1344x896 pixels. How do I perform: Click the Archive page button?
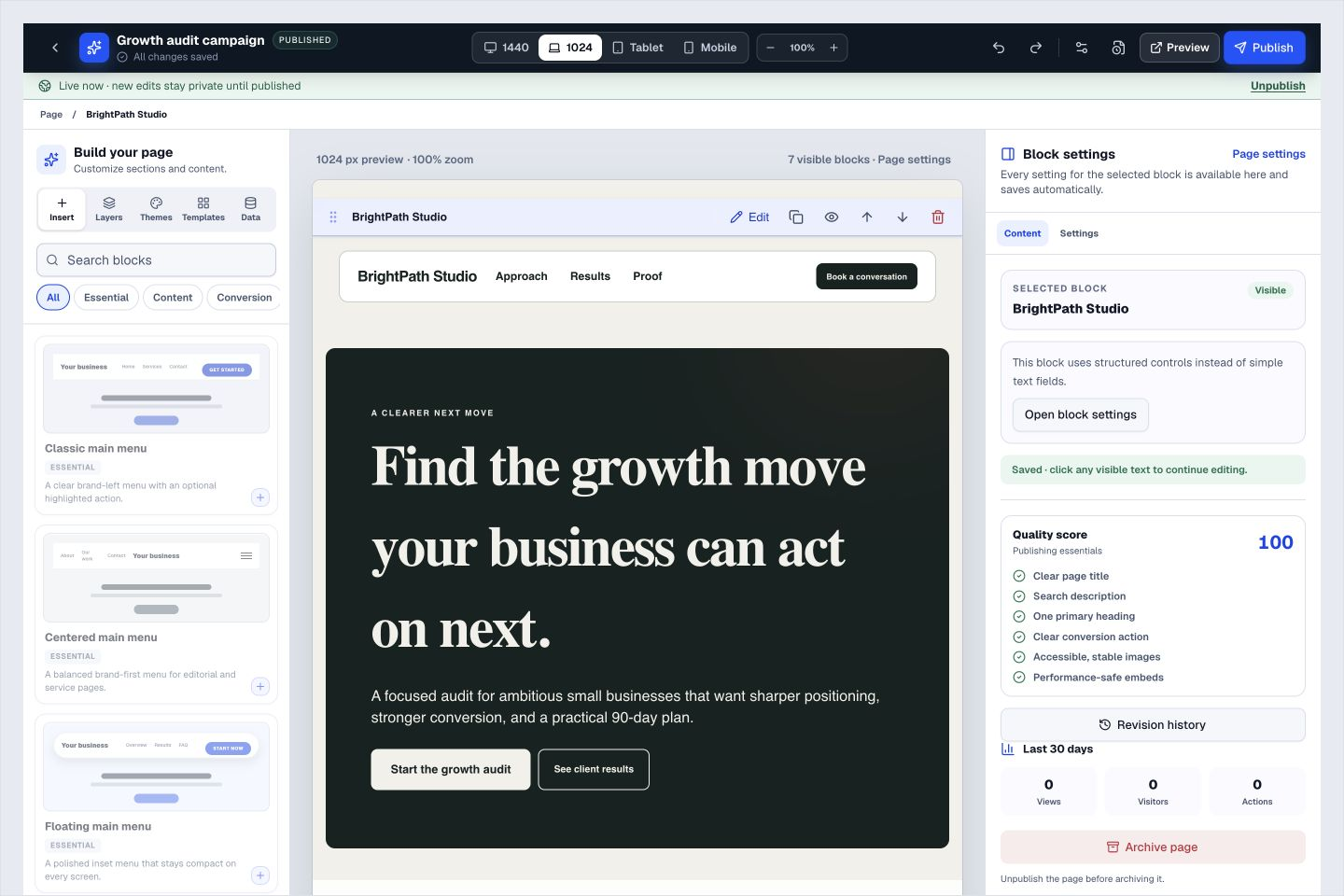[1153, 847]
